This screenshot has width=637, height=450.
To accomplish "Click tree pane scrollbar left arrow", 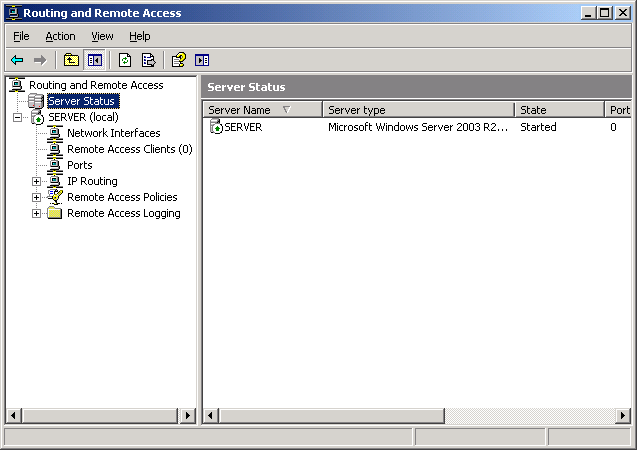I will click(x=13, y=415).
